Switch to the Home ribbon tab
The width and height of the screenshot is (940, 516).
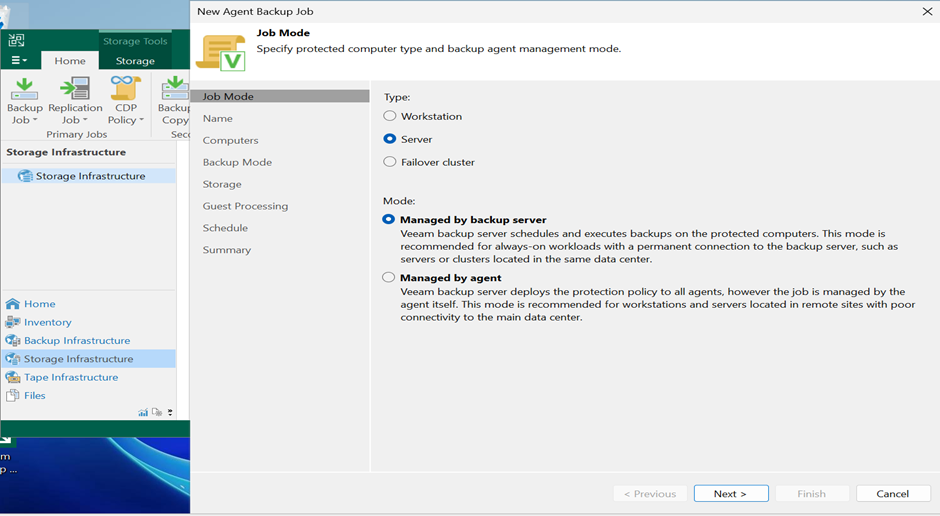[70, 61]
